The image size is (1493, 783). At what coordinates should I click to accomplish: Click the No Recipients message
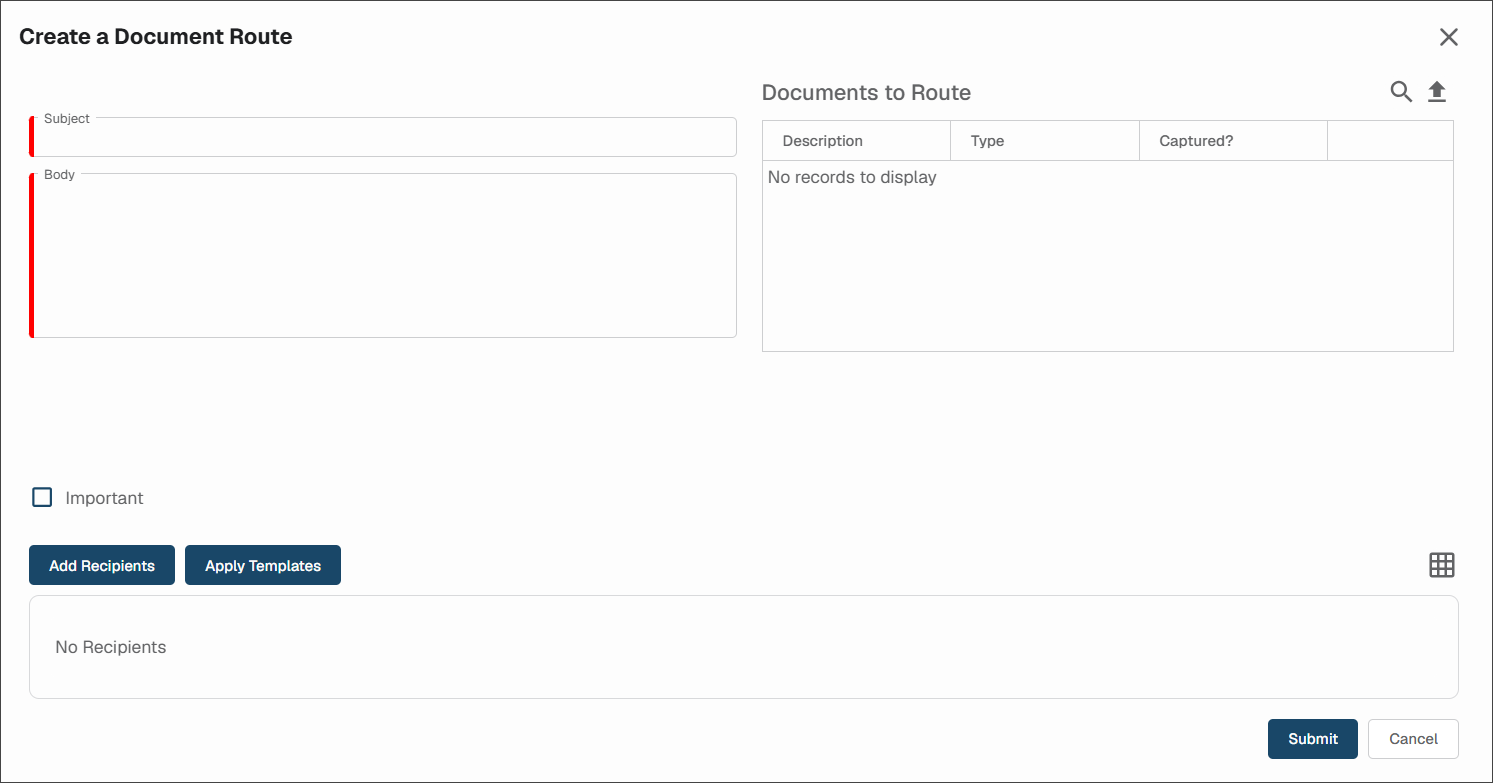pyautogui.click(x=111, y=647)
